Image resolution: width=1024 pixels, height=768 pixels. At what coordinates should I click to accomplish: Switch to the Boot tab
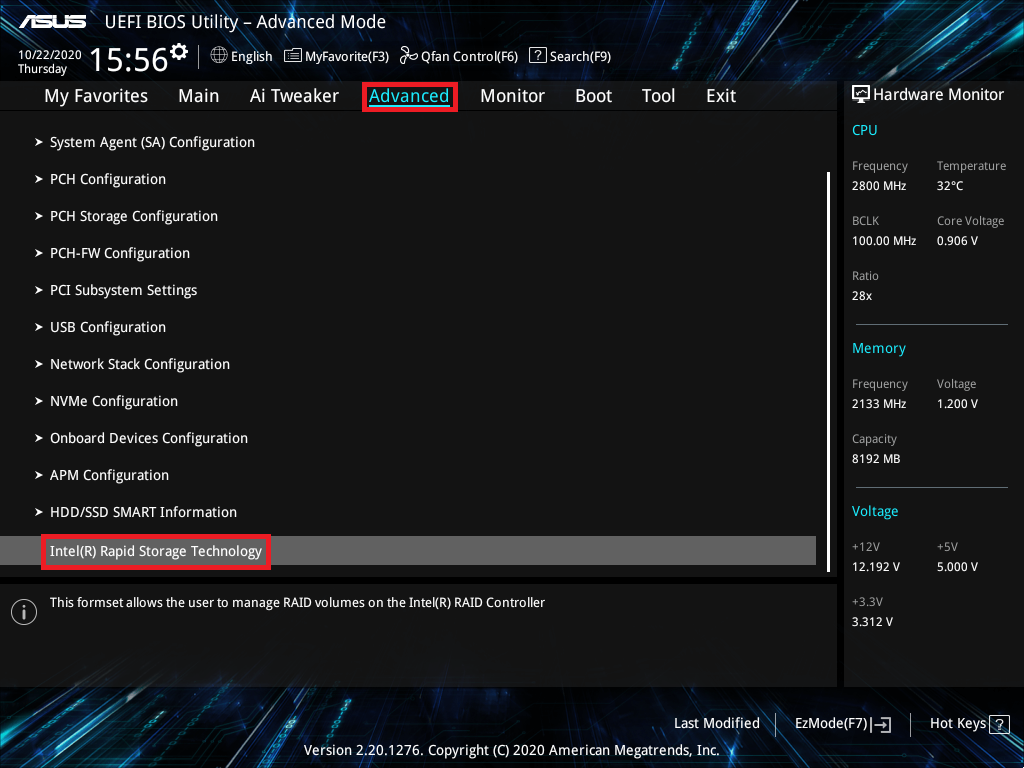point(593,96)
